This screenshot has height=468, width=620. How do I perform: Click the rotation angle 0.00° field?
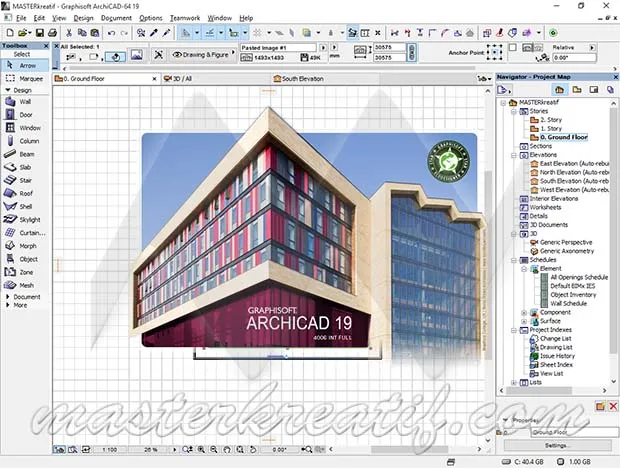tap(574, 58)
